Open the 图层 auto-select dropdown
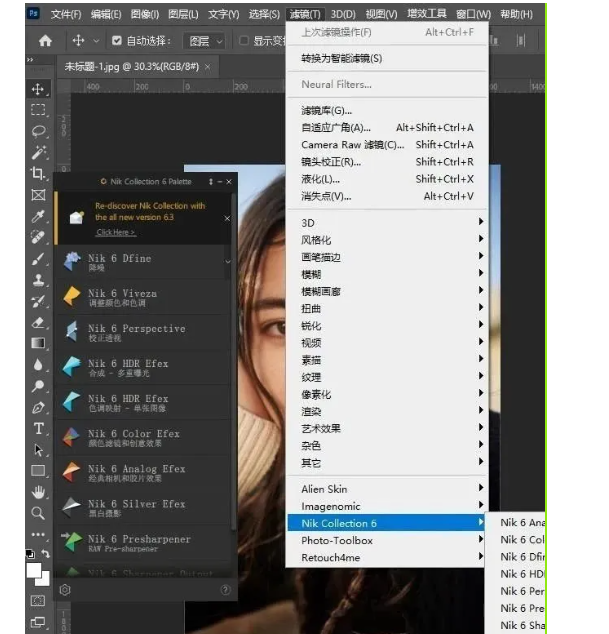 (x=205, y=41)
